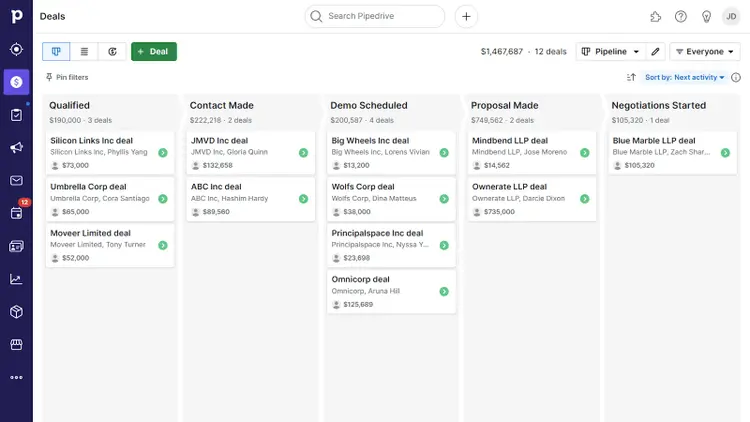Toggle sort direction arrow icon

(x=631, y=77)
